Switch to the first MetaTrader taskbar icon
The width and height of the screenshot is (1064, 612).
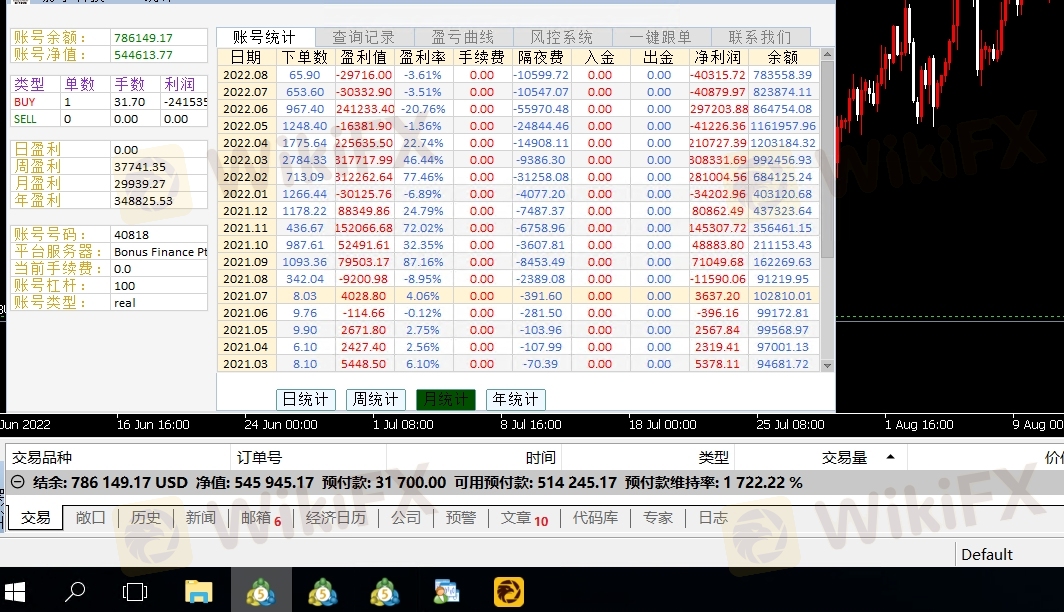click(x=262, y=591)
